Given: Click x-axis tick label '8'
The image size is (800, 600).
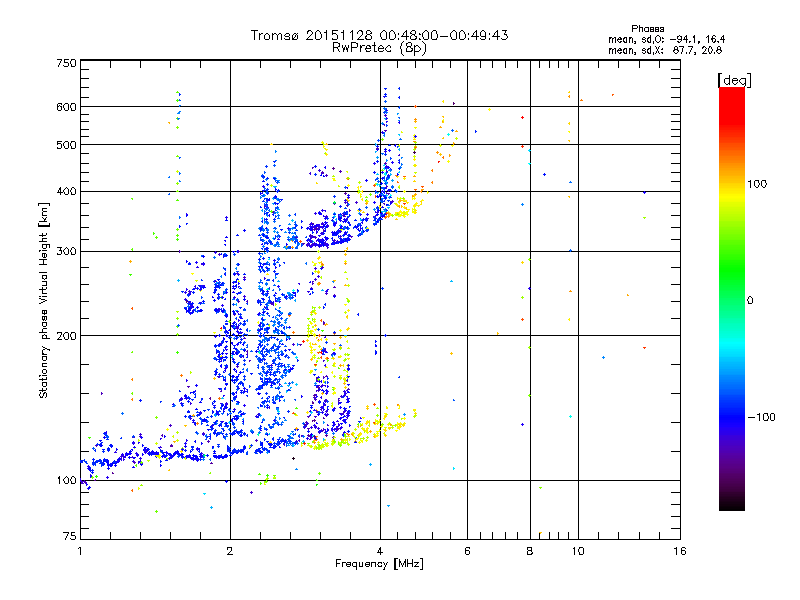Looking at the screenshot, I should click(x=530, y=551).
